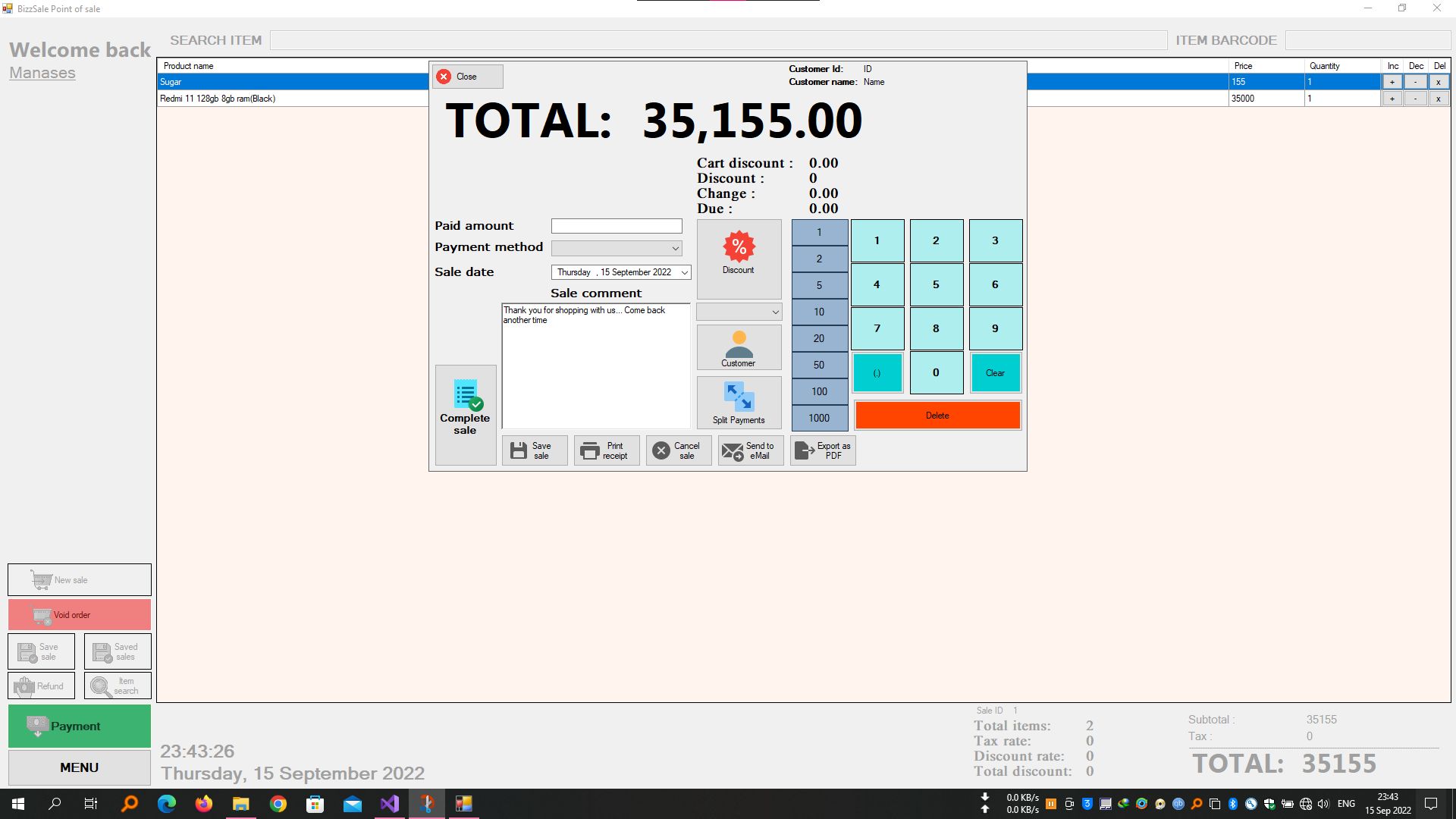
Task: Click Cancel sale button
Action: (x=679, y=450)
